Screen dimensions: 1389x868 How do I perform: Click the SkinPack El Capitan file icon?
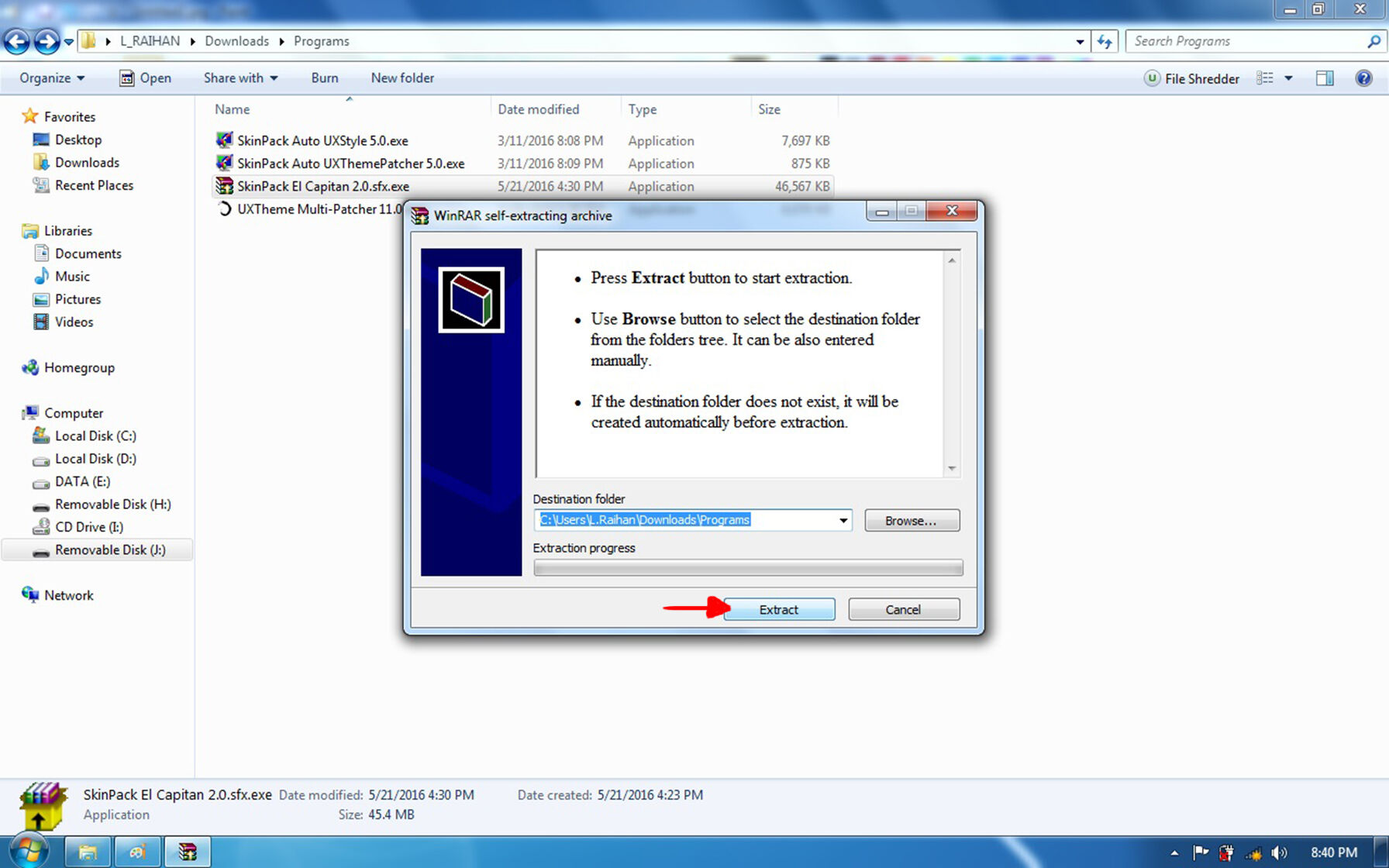(224, 186)
